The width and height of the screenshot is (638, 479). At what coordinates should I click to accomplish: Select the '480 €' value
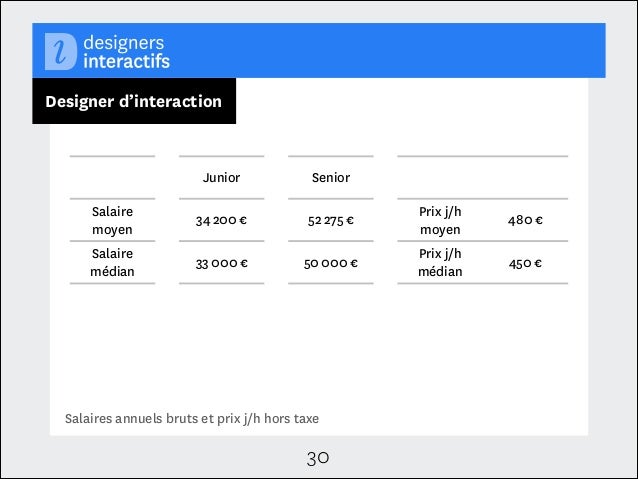coord(525,220)
